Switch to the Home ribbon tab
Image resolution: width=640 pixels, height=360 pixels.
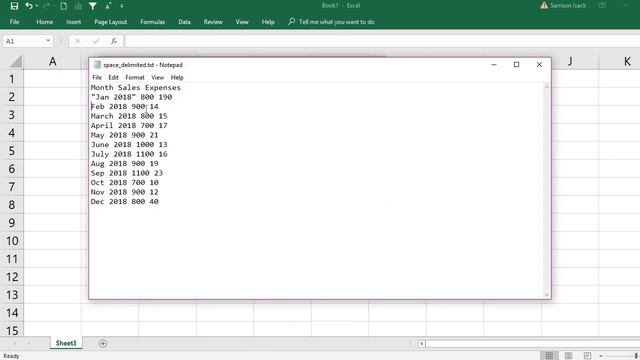44,22
